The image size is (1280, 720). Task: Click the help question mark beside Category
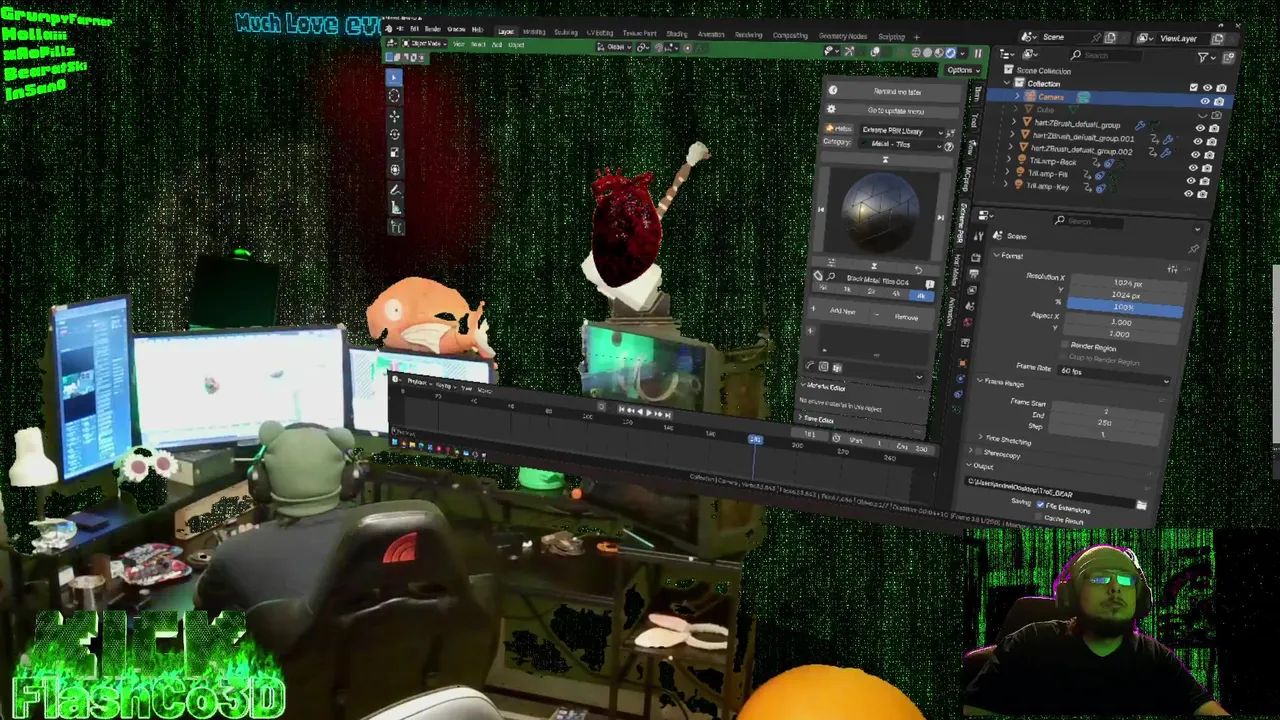coord(949,147)
